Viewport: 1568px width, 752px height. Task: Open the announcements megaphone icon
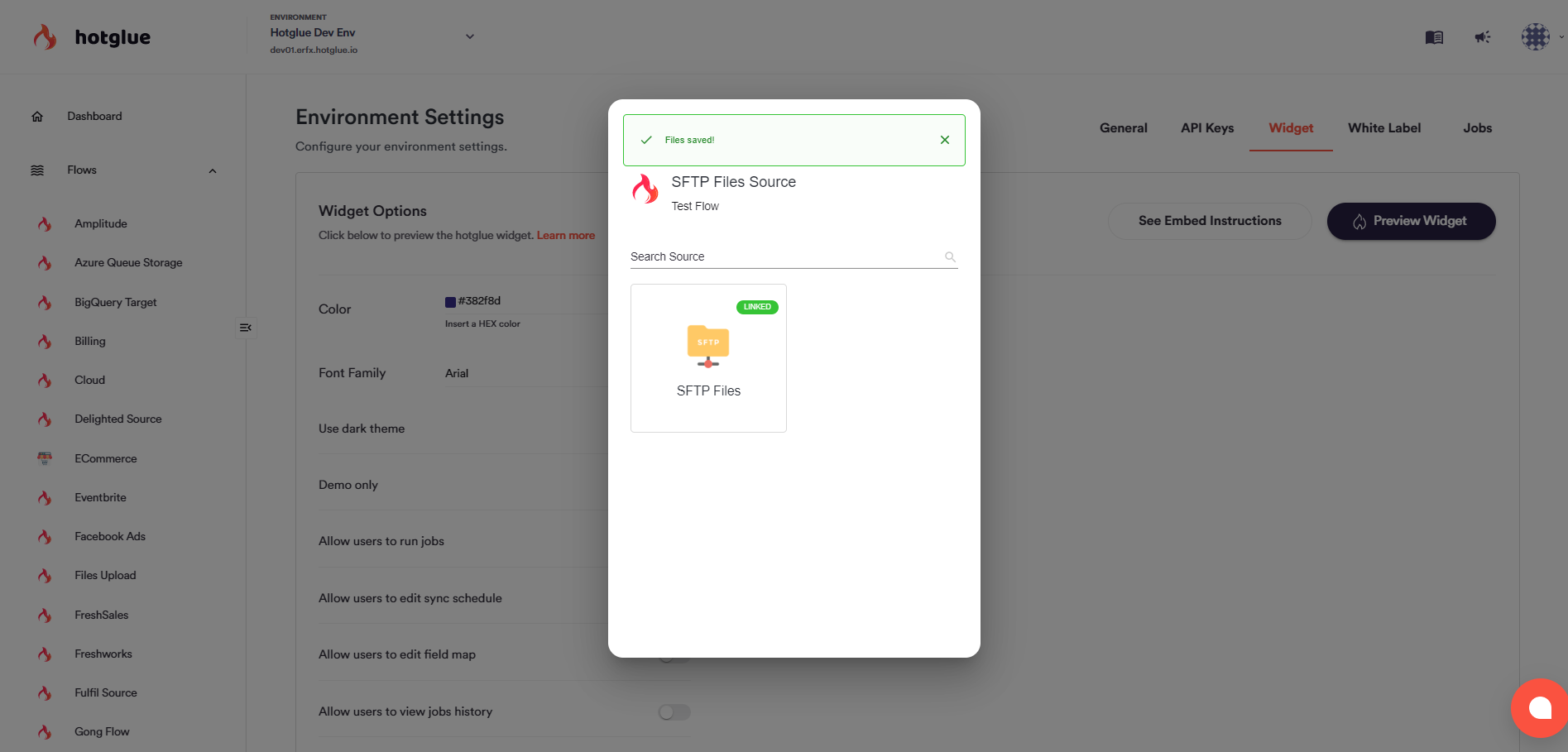pyautogui.click(x=1482, y=37)
